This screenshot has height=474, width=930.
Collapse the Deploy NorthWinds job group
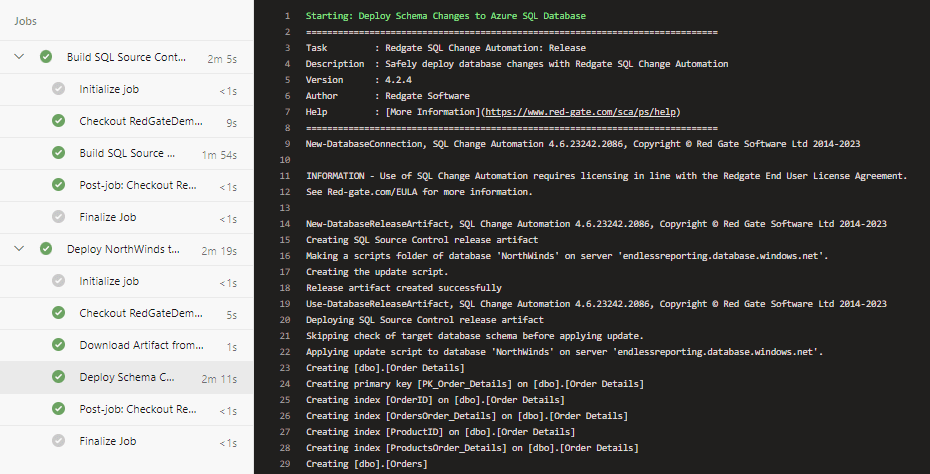coord(19,249)
